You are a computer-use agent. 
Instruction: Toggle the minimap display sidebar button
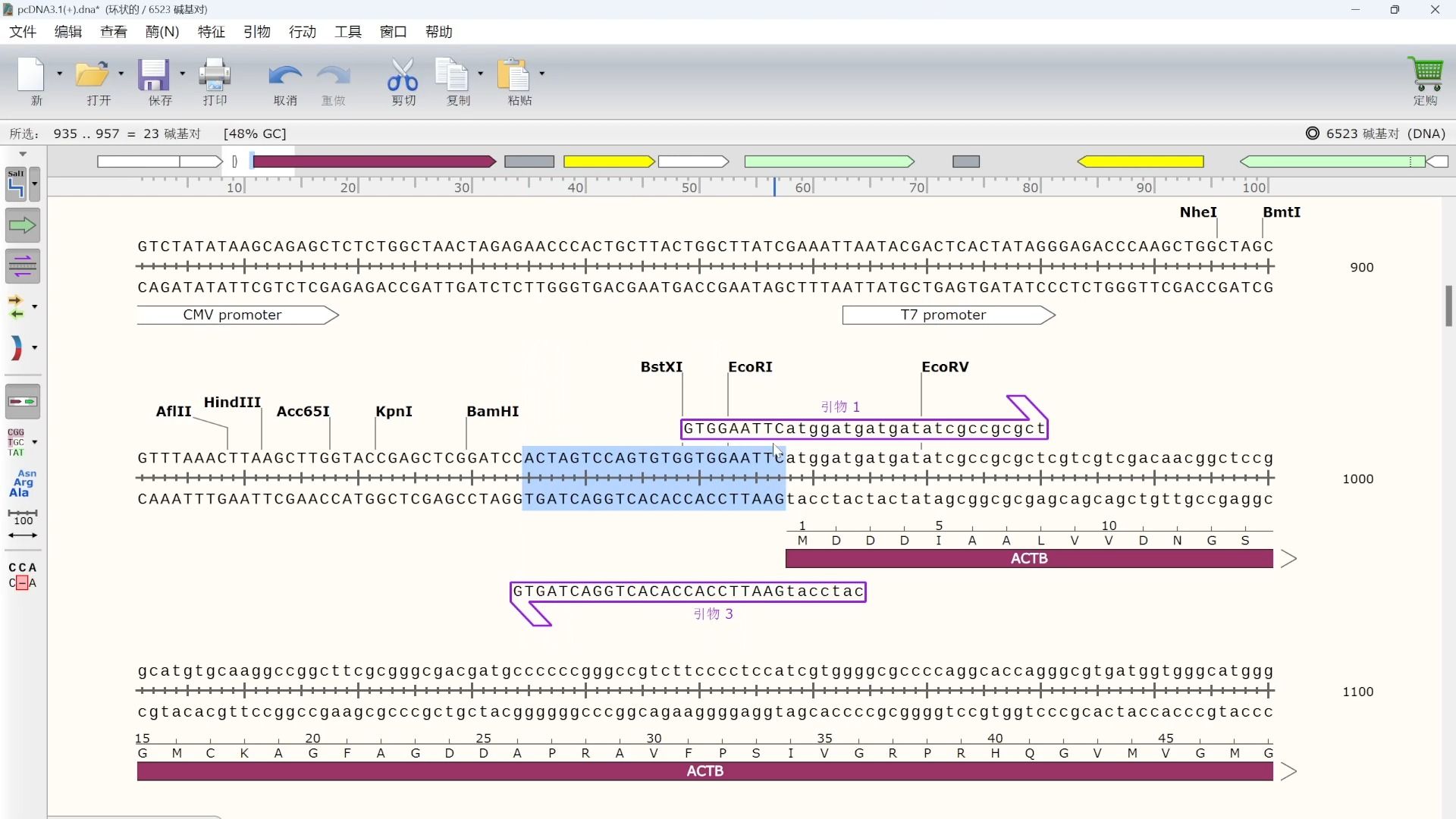[23, 401]
